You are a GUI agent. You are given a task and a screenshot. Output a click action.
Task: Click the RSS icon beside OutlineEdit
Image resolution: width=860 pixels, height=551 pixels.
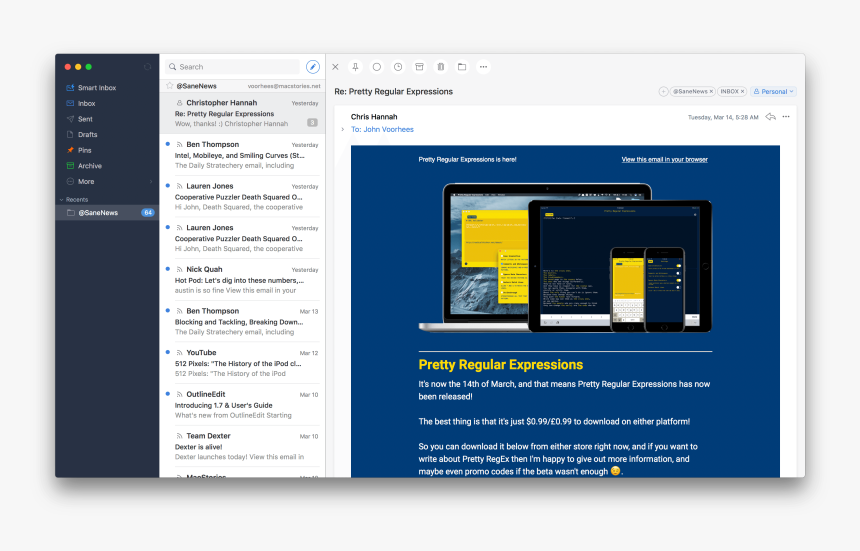click(x=179, y=394)
